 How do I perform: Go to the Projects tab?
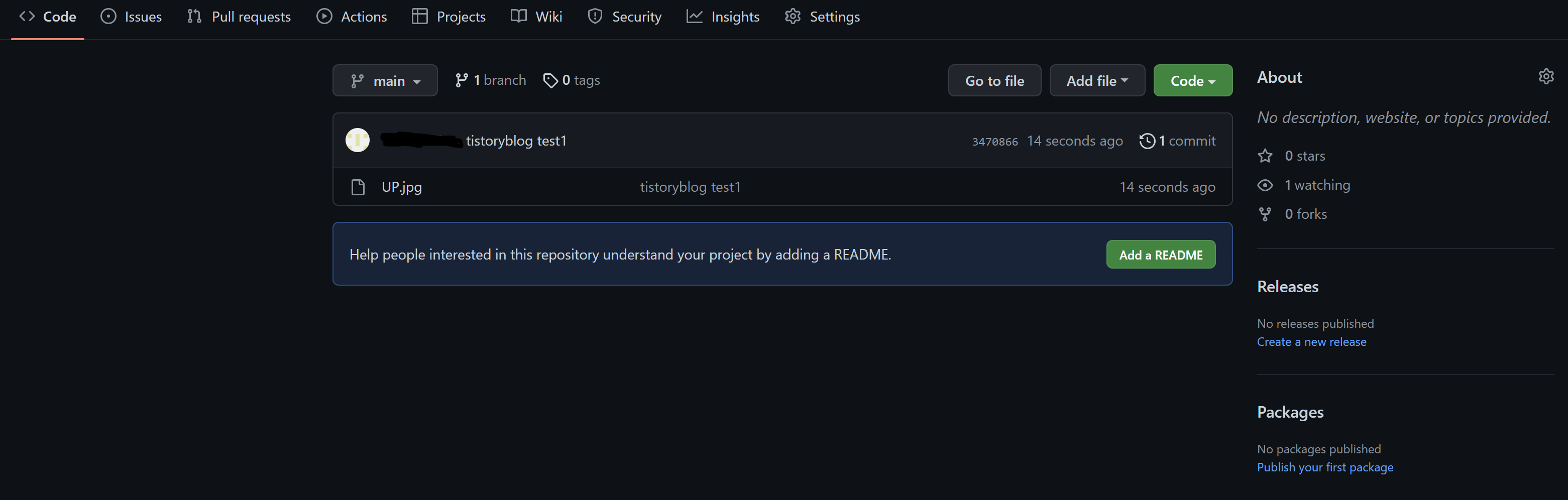point(449,17)
